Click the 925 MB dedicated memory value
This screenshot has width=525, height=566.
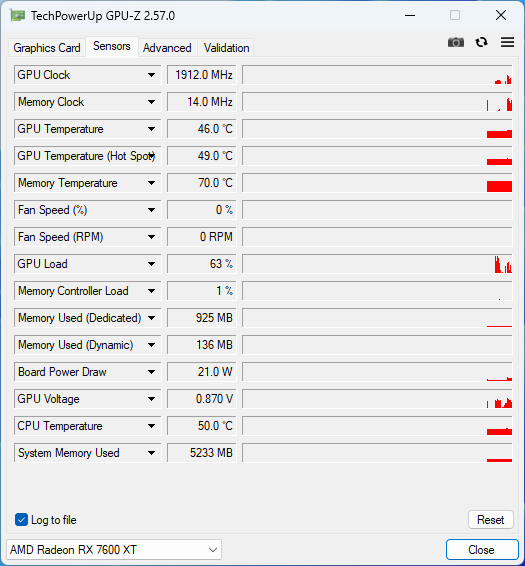201,318
